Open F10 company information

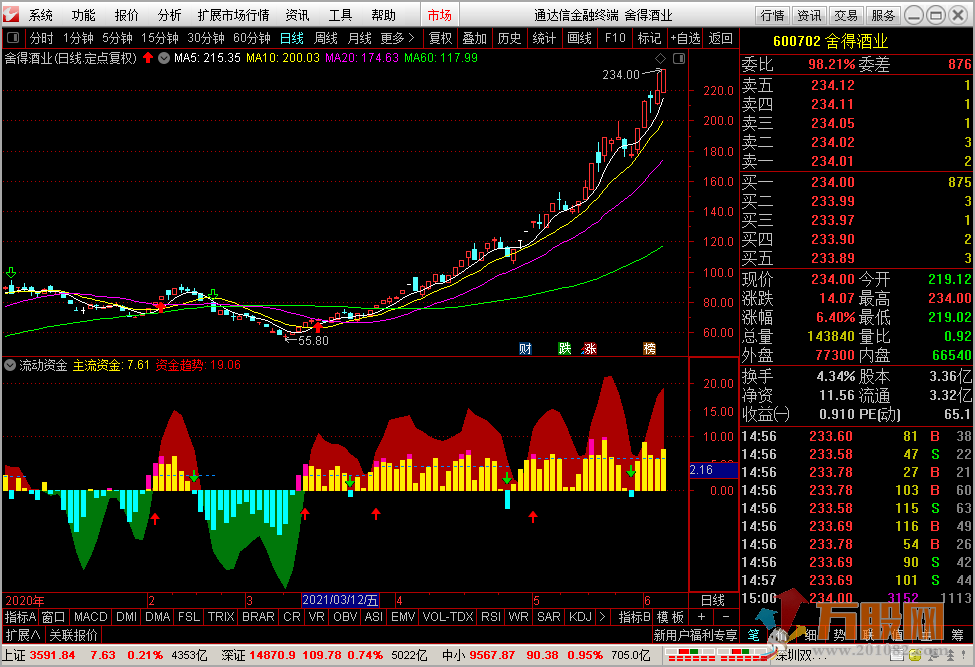click(615, 38)
